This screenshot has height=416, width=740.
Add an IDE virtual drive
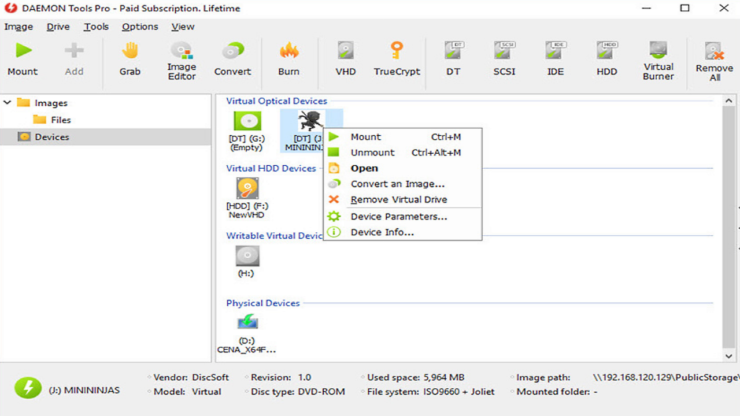pos(555,59)
